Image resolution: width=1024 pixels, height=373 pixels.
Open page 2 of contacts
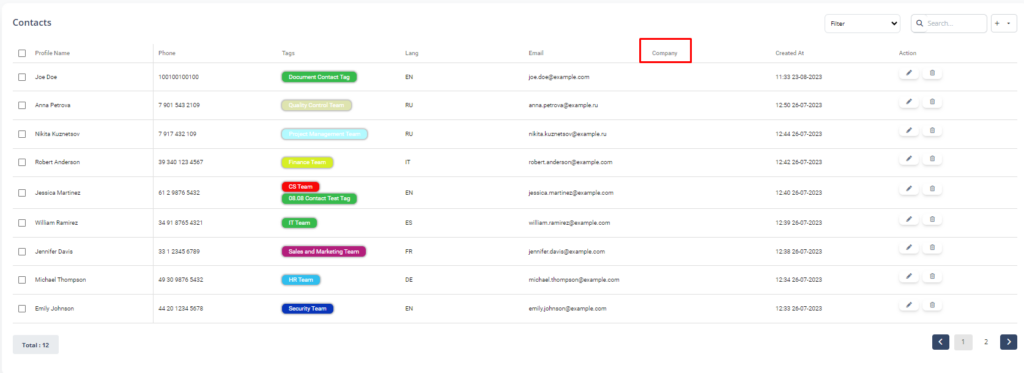(x=986, y=342)
